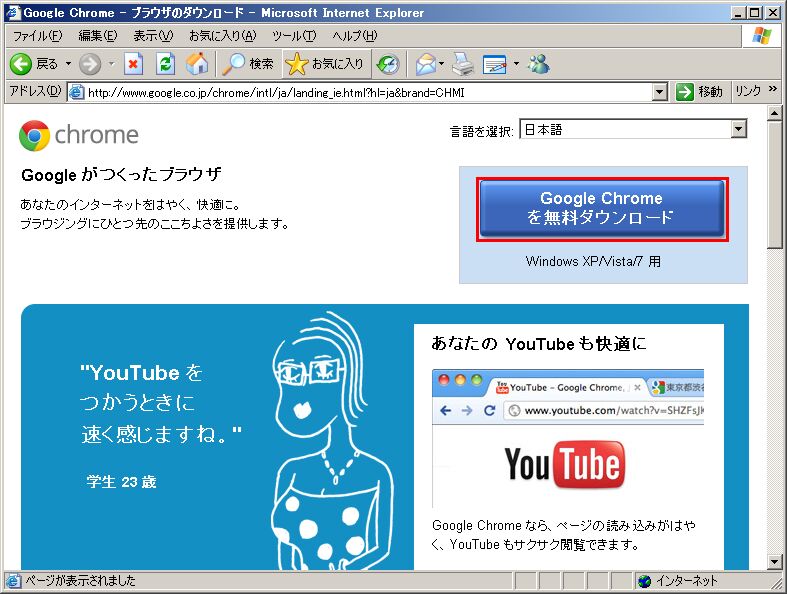The width and height of the screenshot is (787, 594).
Task: Click the Windows XP/Vista/7 用 text
Action: 593,262
